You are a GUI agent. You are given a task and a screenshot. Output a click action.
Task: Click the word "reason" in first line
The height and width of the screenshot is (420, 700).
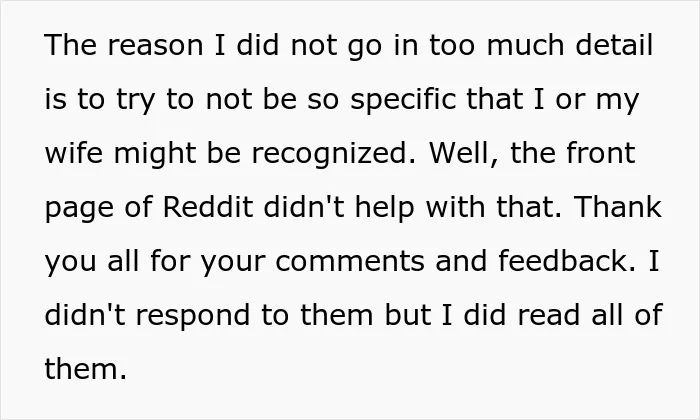coord(155,47)
